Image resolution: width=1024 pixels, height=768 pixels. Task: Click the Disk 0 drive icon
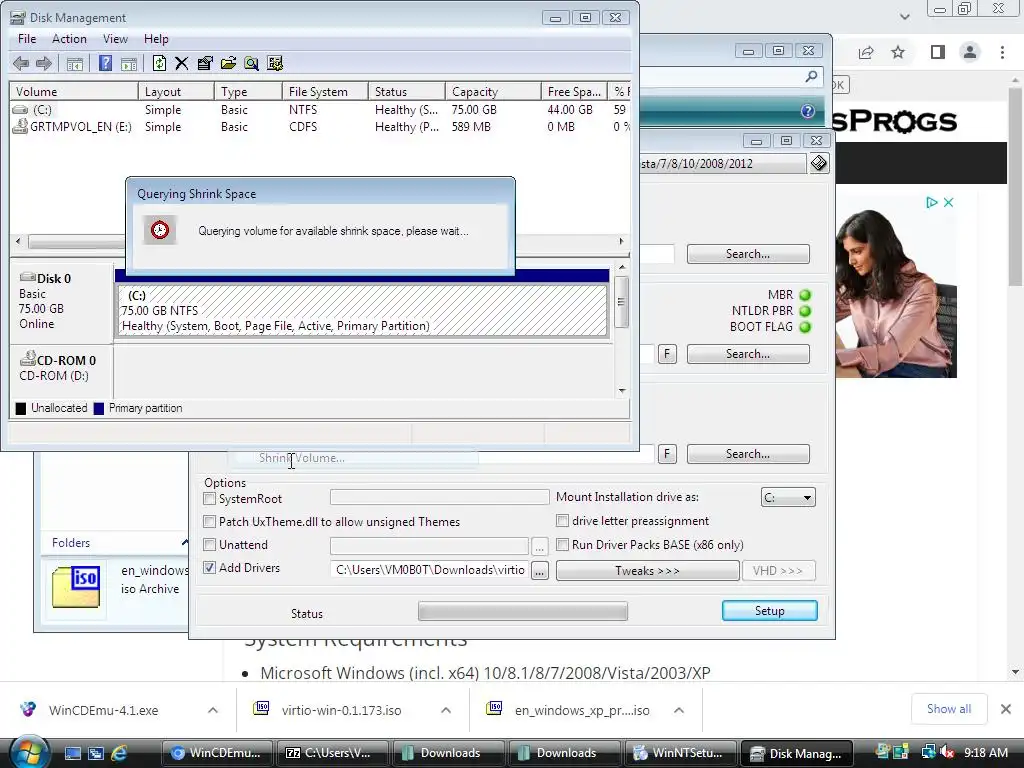tap(27, 278)
